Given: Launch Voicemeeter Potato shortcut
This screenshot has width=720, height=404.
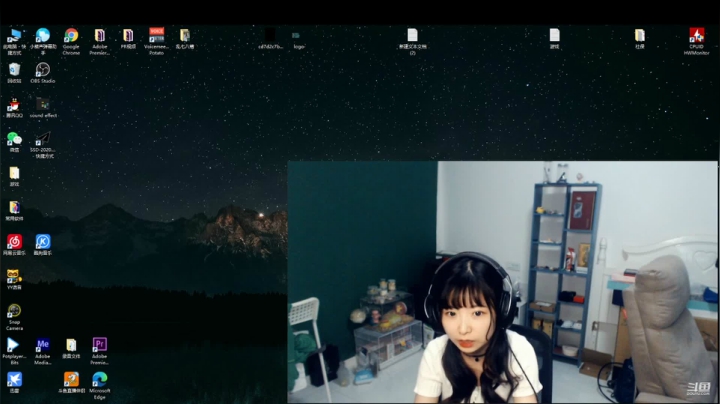Looking at the screenshot, I should pos(157,35).
